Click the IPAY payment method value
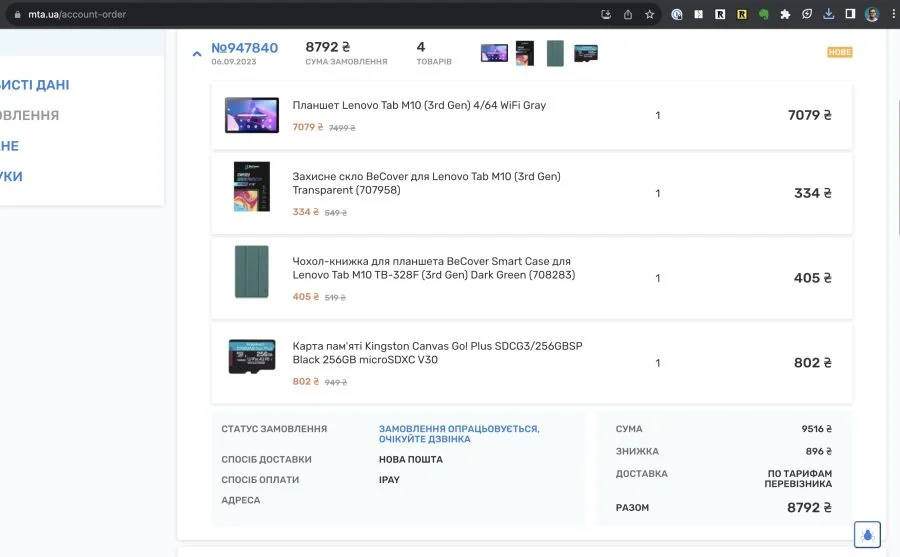Viewport: 900px width, 557px height. point(389,479)
